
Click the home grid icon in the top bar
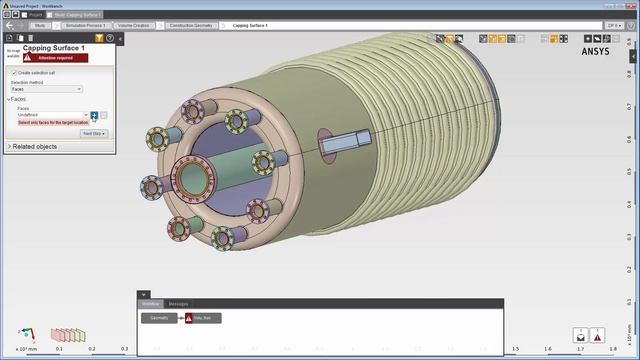click(x=7, y=14)
